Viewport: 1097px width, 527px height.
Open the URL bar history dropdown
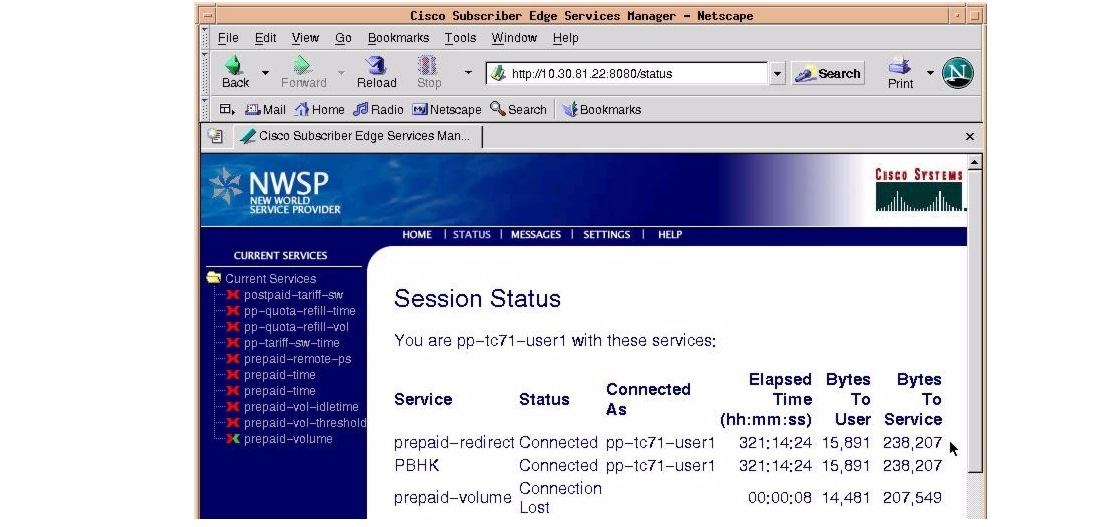point(777,73)
